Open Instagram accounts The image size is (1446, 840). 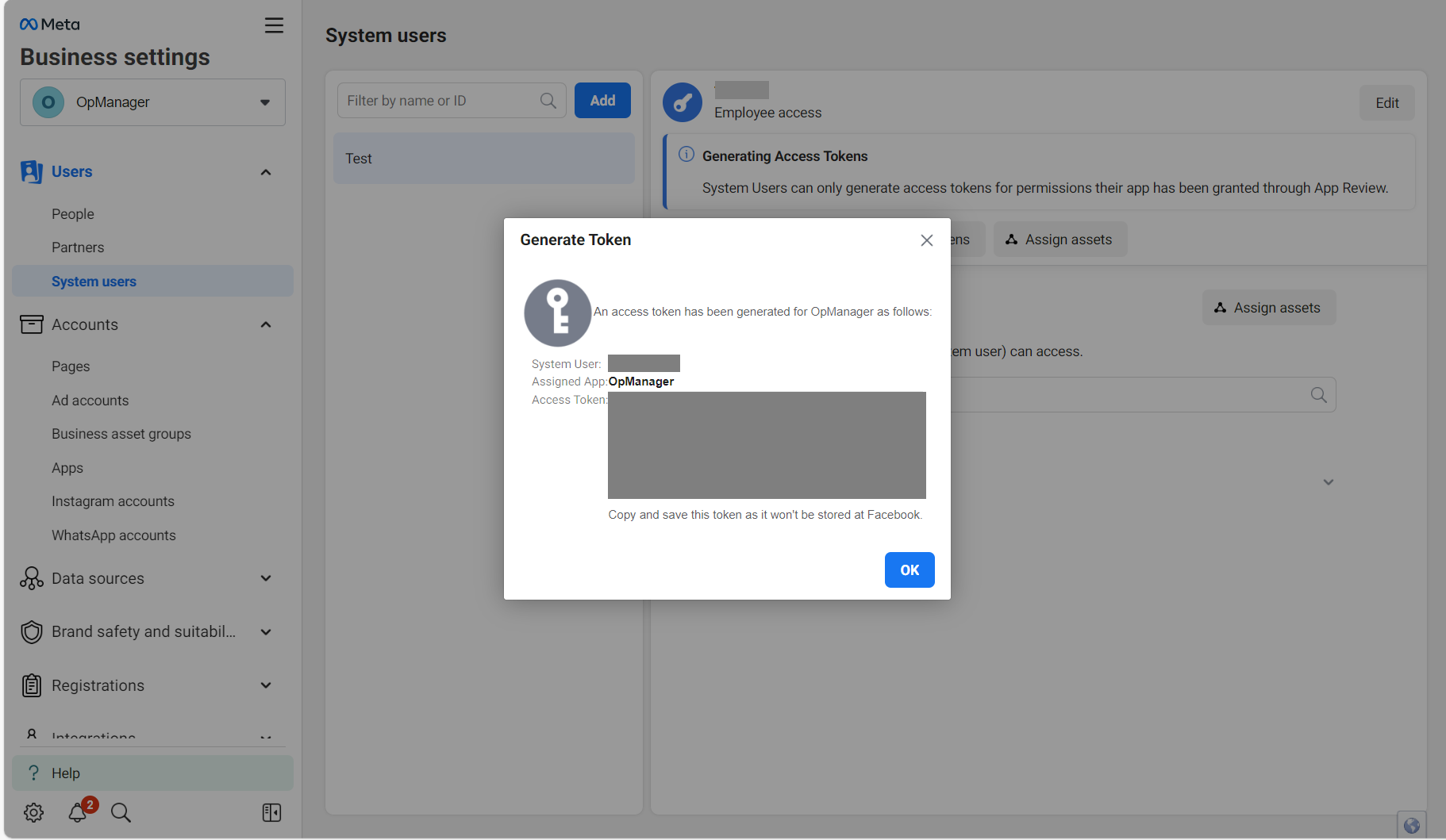(113, 501)
